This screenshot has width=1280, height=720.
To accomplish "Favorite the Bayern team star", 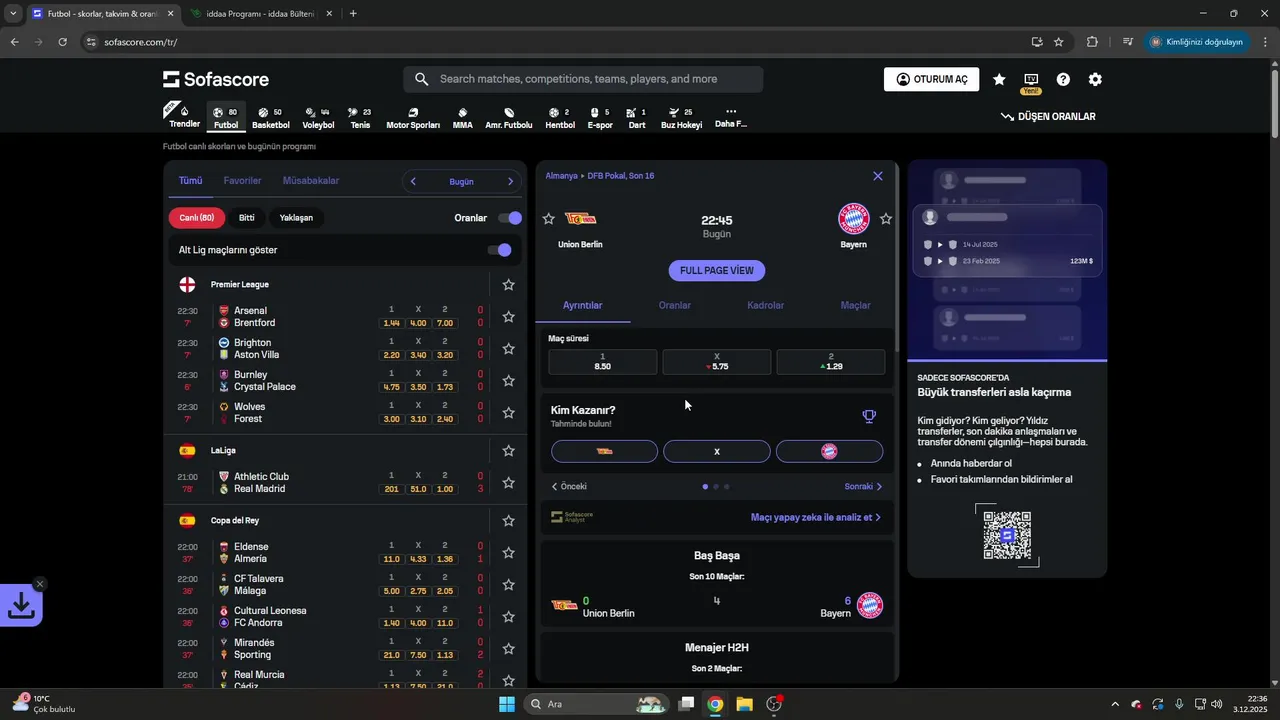I will pyautogui.click(x=886, y=219).
